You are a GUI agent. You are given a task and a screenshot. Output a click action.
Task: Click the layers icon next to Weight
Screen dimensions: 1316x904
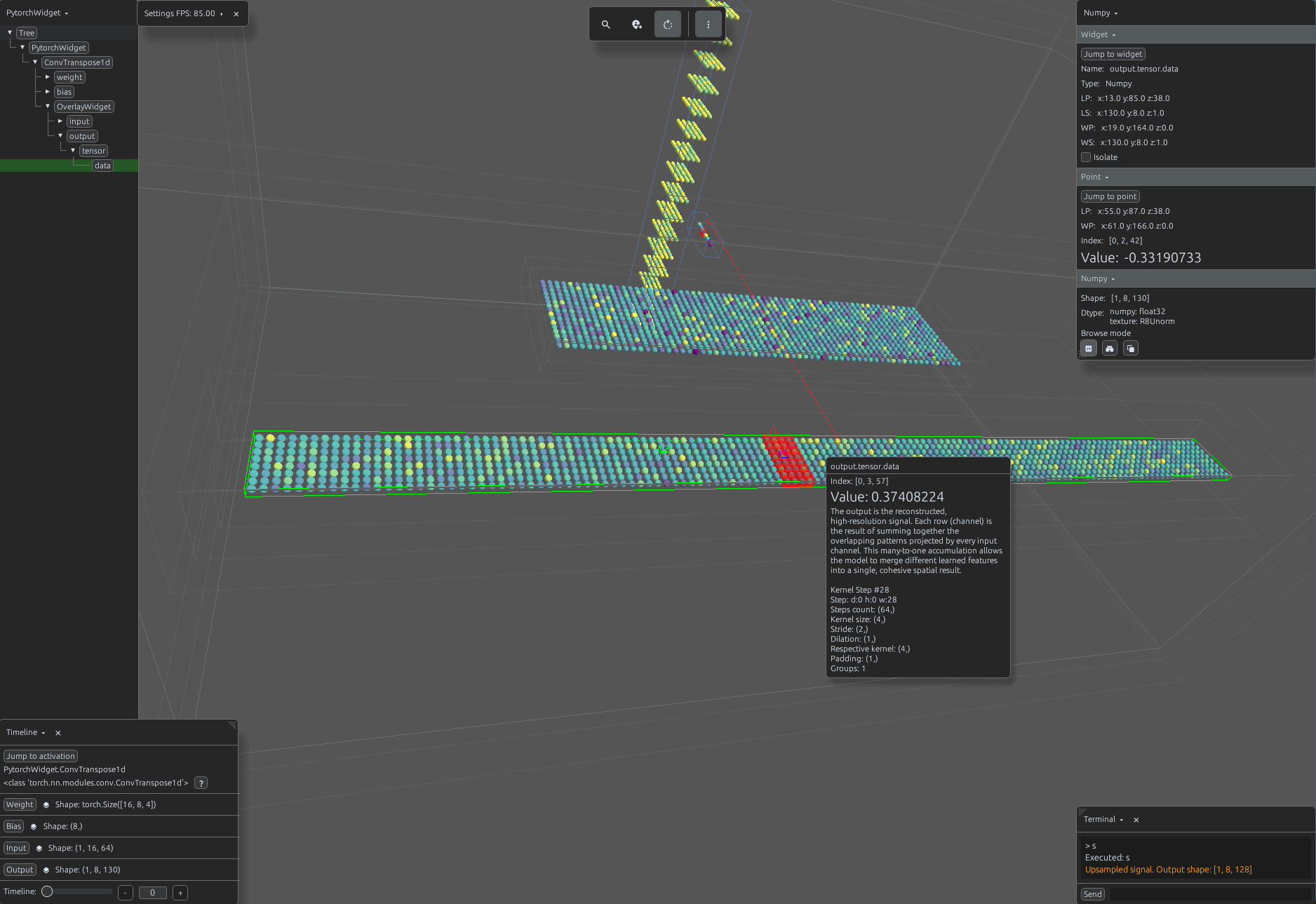click(46, 805)
